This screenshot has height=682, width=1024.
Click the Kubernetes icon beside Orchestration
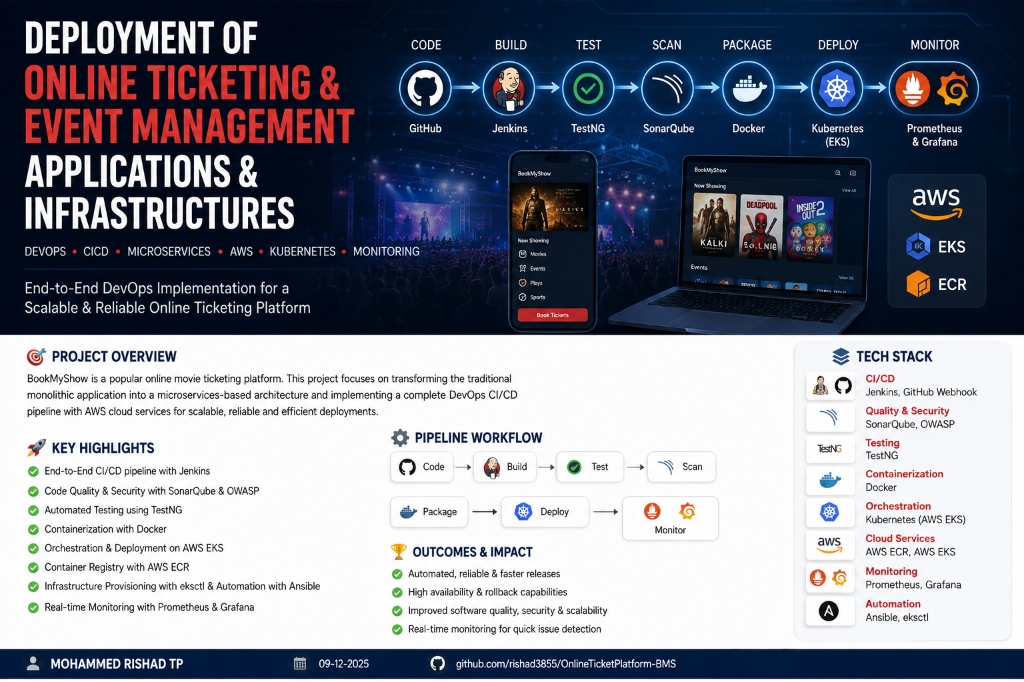(x=829, y=512)
